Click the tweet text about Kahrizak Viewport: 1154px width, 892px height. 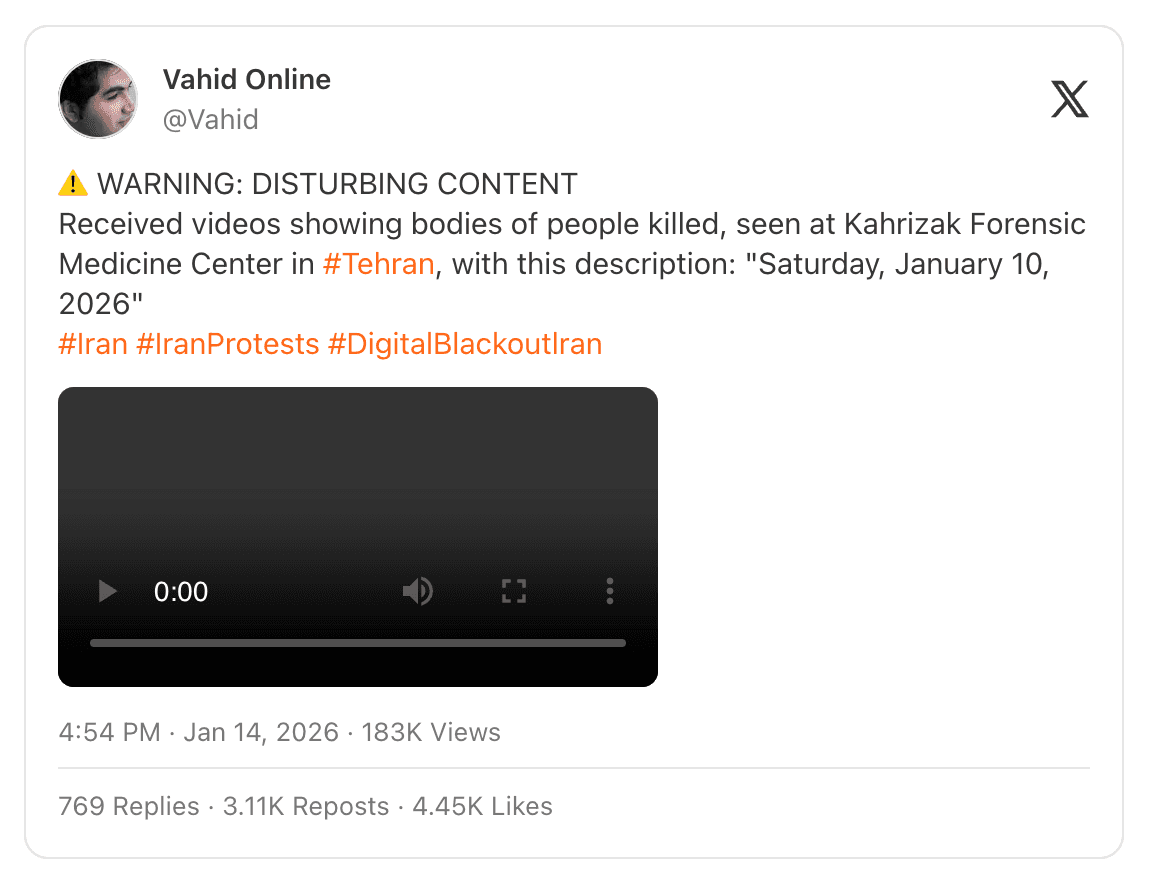click(572, 224)
